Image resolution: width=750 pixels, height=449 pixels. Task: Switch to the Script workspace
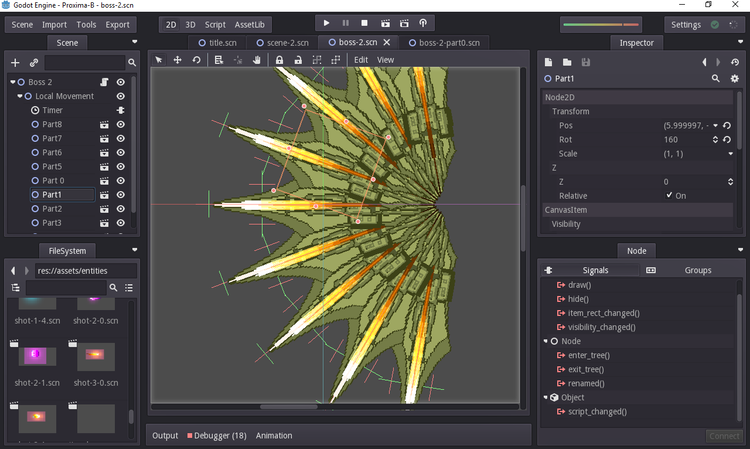point(215,24)
